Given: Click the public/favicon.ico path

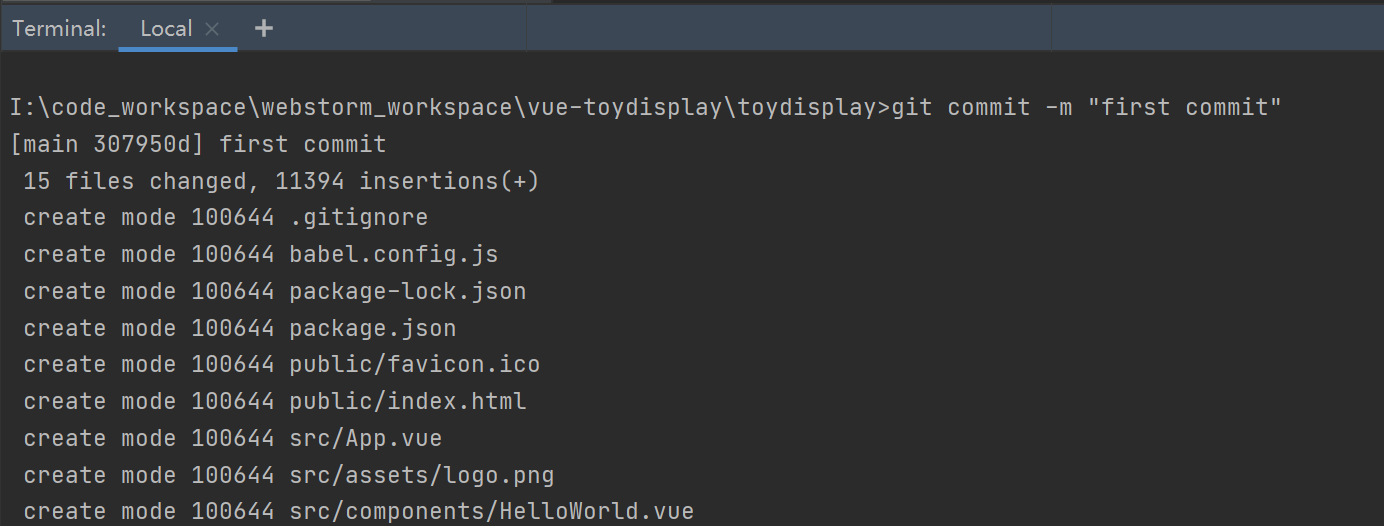Looking at the screenshot, I should click(414, 364).
